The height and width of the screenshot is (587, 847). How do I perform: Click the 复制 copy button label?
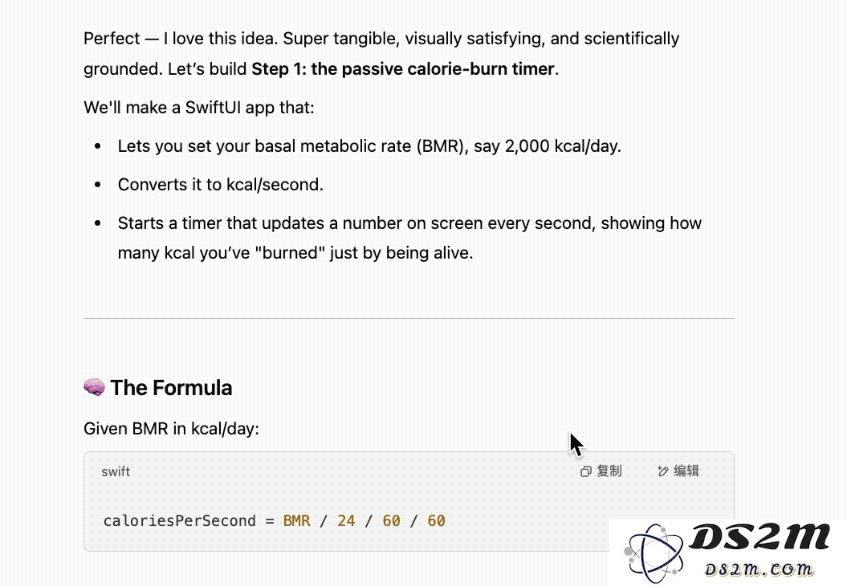(609, 471)
